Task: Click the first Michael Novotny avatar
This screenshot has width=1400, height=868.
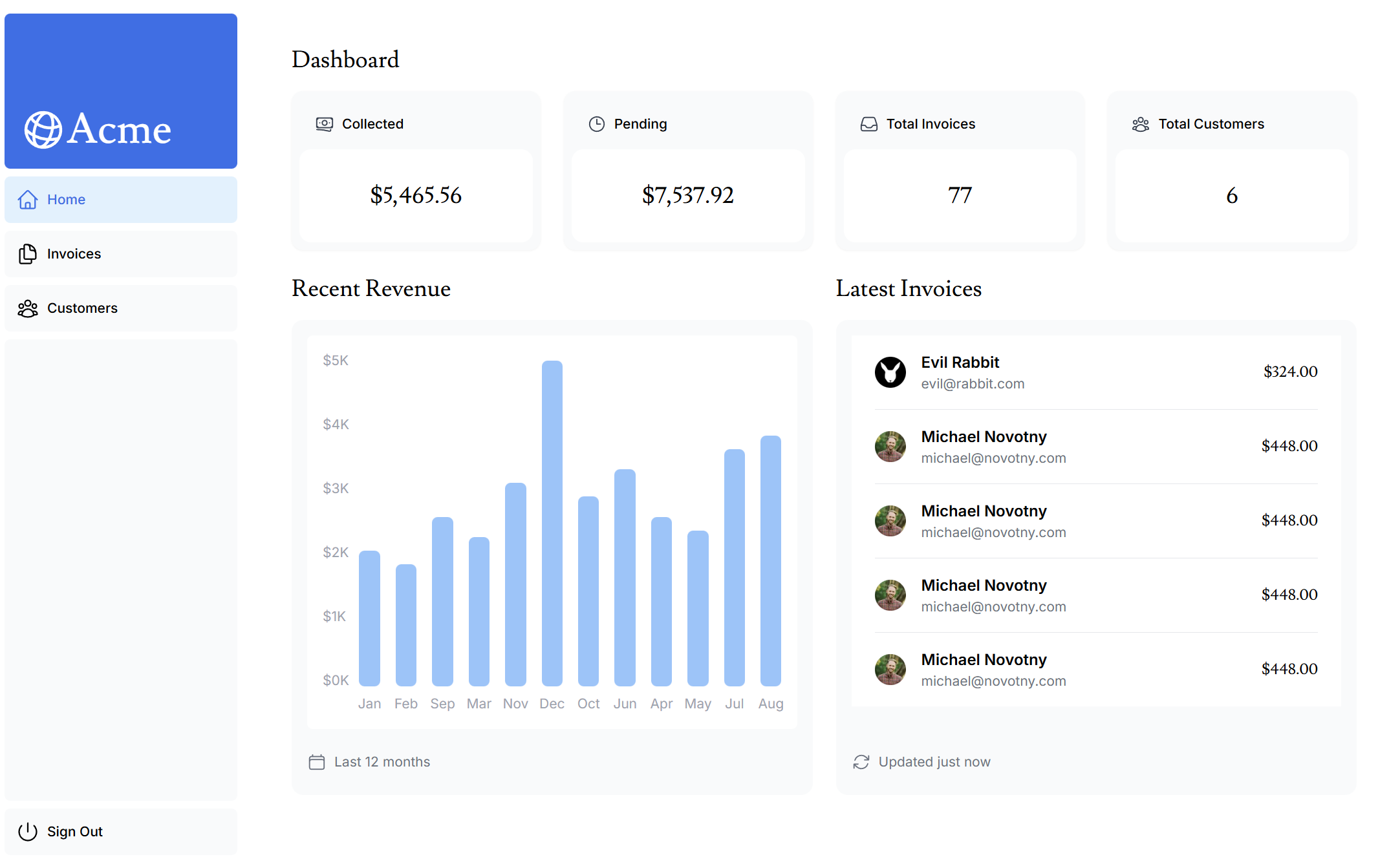Action: point(890,447)
